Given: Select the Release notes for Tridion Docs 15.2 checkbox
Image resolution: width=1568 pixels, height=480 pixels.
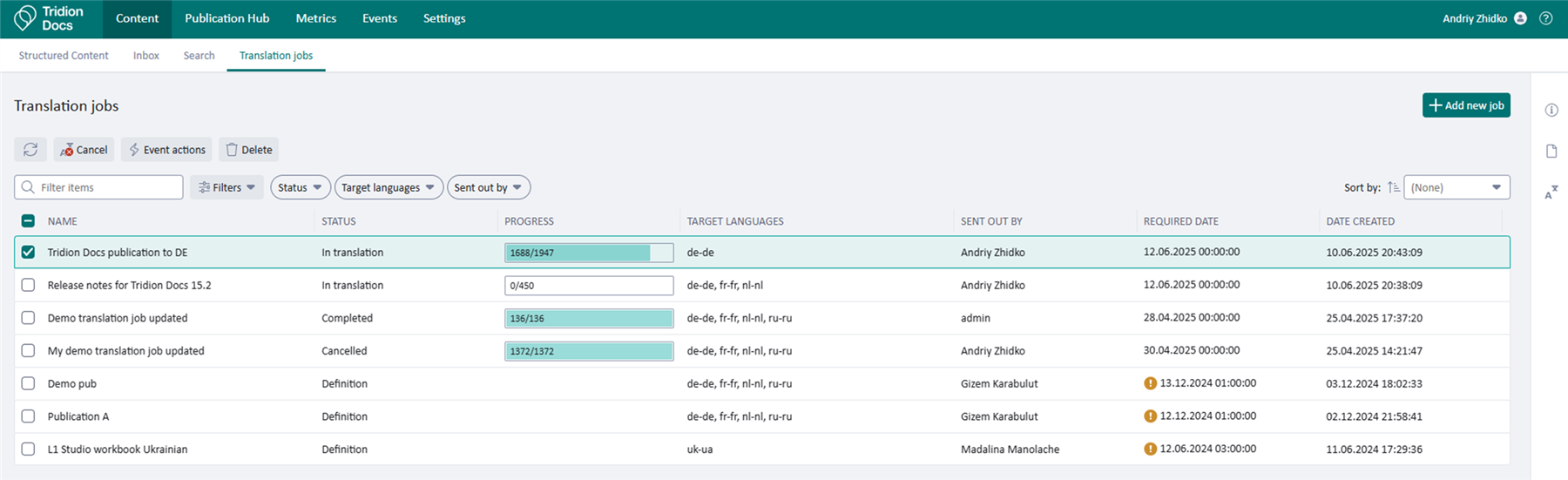Looking at the screenshot, I should coord(28,285).
